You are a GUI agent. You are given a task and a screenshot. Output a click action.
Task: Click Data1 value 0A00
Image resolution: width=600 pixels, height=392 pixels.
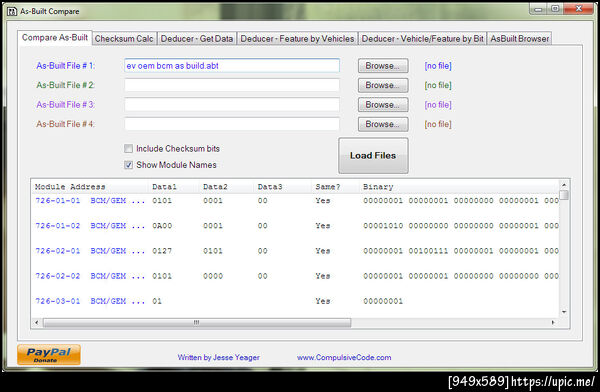tap(162, 226)
